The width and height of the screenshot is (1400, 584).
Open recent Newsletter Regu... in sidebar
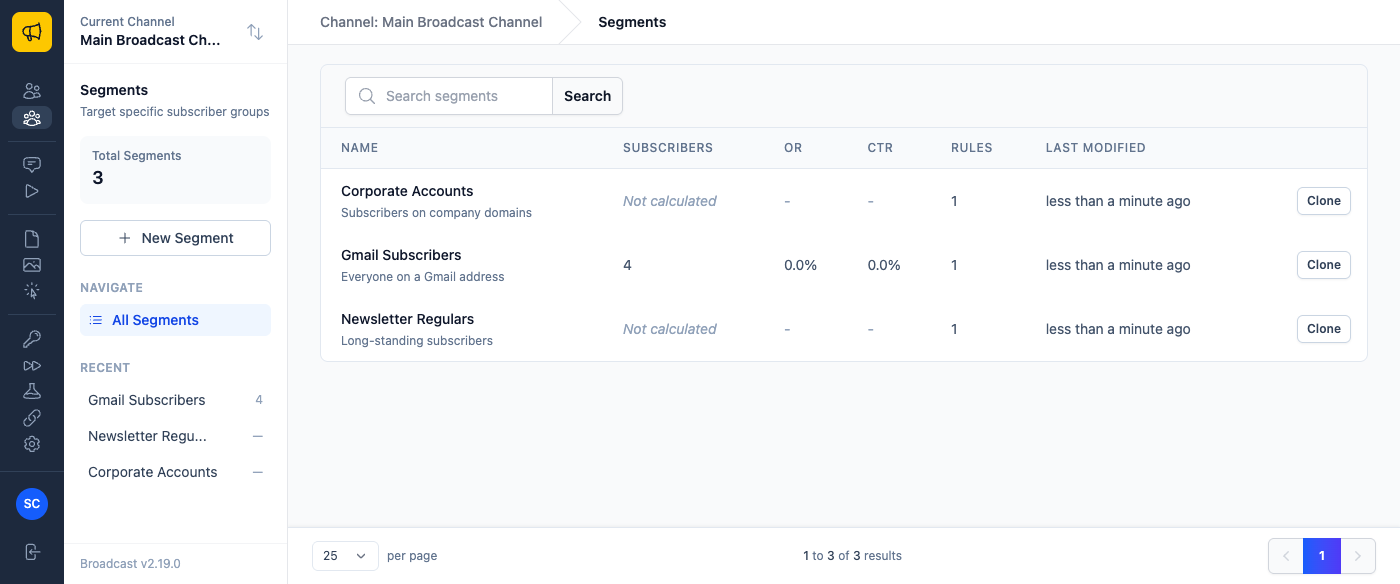[175, 436]
